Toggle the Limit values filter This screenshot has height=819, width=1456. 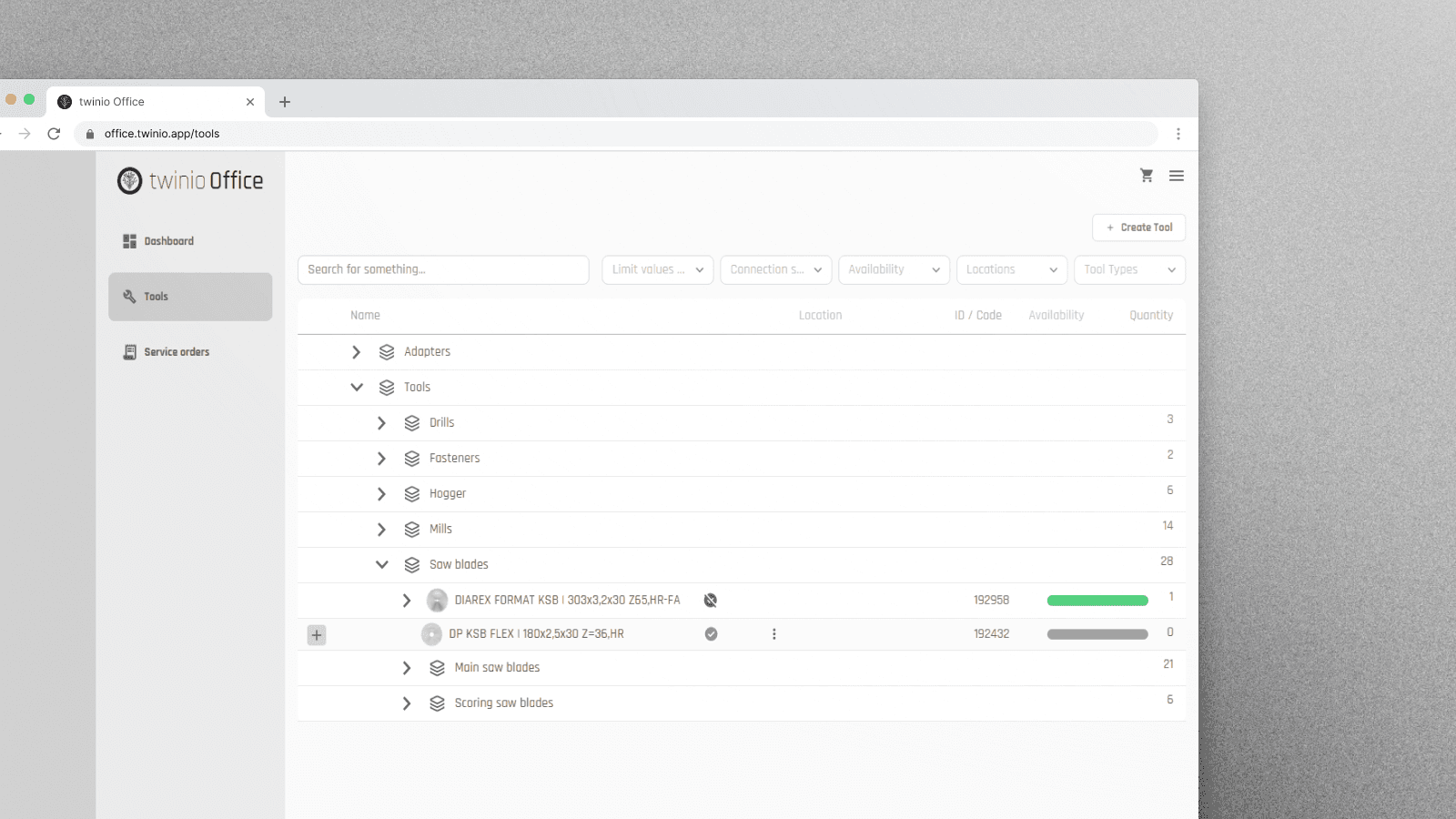656,269
